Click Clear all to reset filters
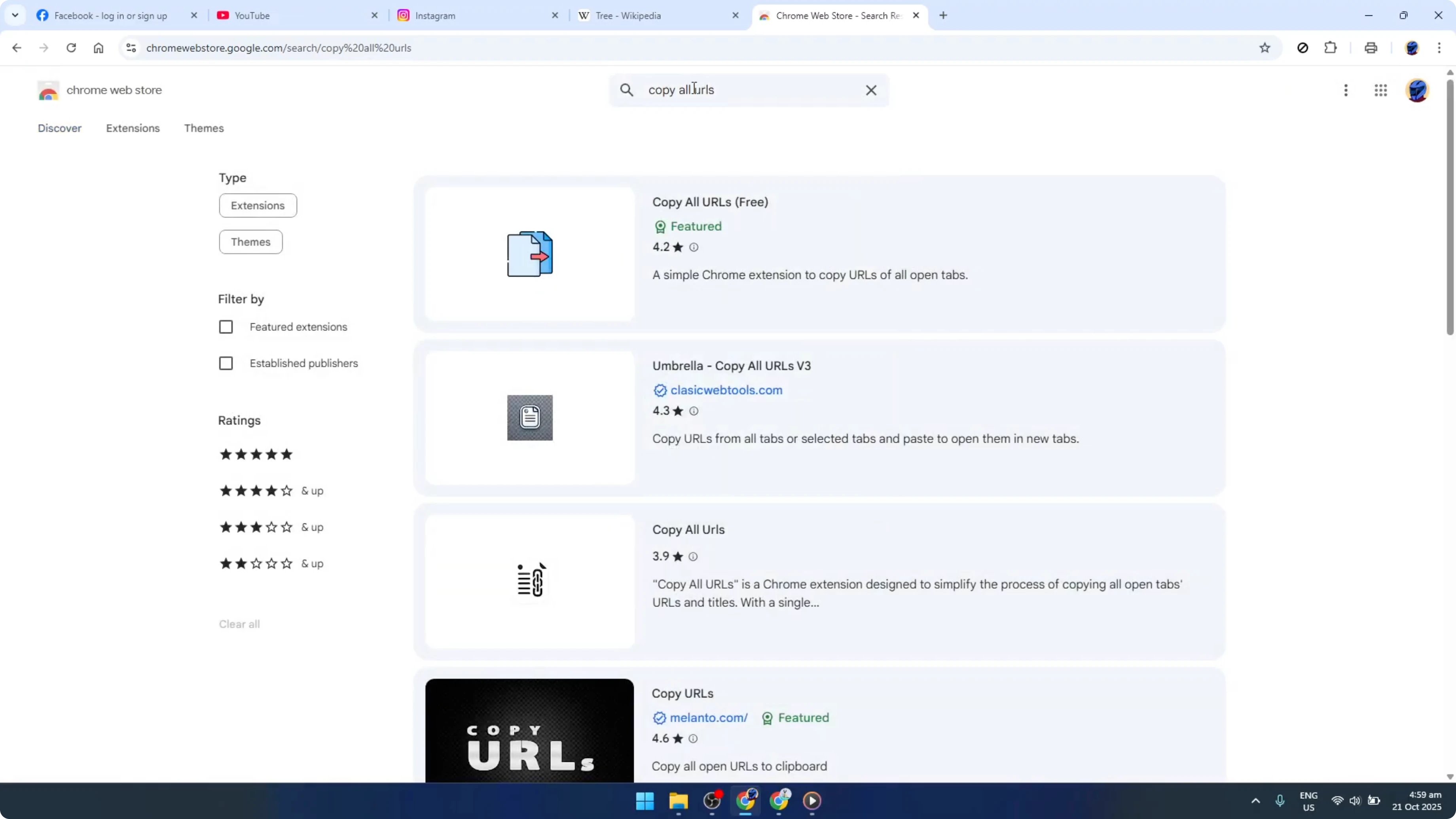The height and width of the screenshot is (819, 1456). [x=239, y=624]
